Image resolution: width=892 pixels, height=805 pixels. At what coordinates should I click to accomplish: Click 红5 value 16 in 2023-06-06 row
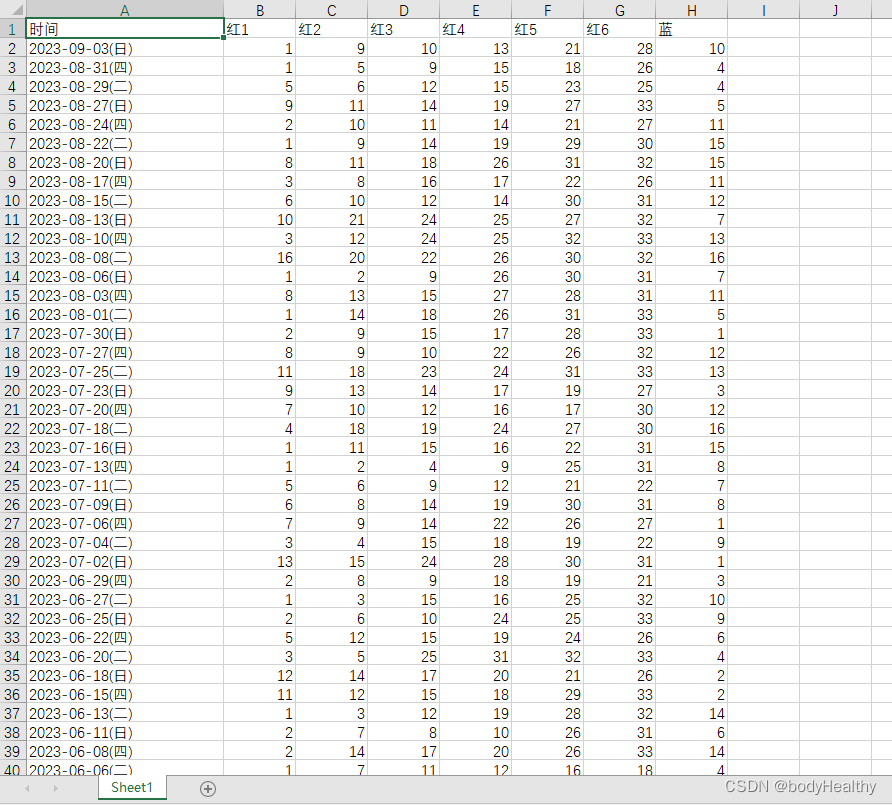547,769
